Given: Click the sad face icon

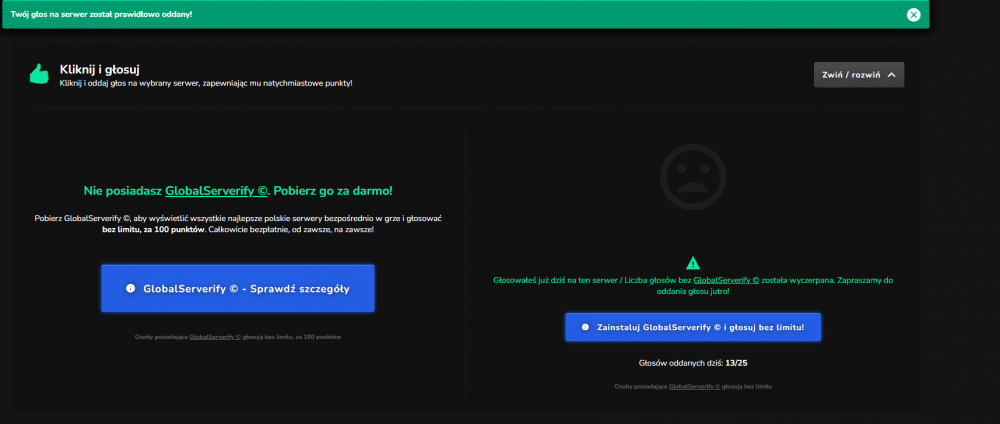Looking at the screenshot, I should 693,177.
